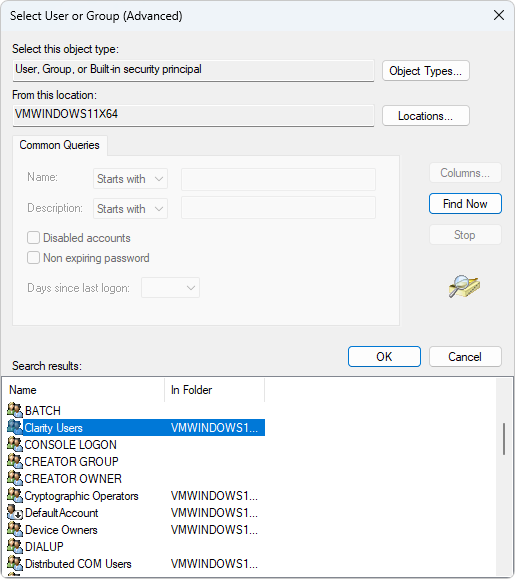The height and width of the screenshot is (579, 515).
Task: Select the CONSOLE LOGON group icon
Action: click(15, 444)
